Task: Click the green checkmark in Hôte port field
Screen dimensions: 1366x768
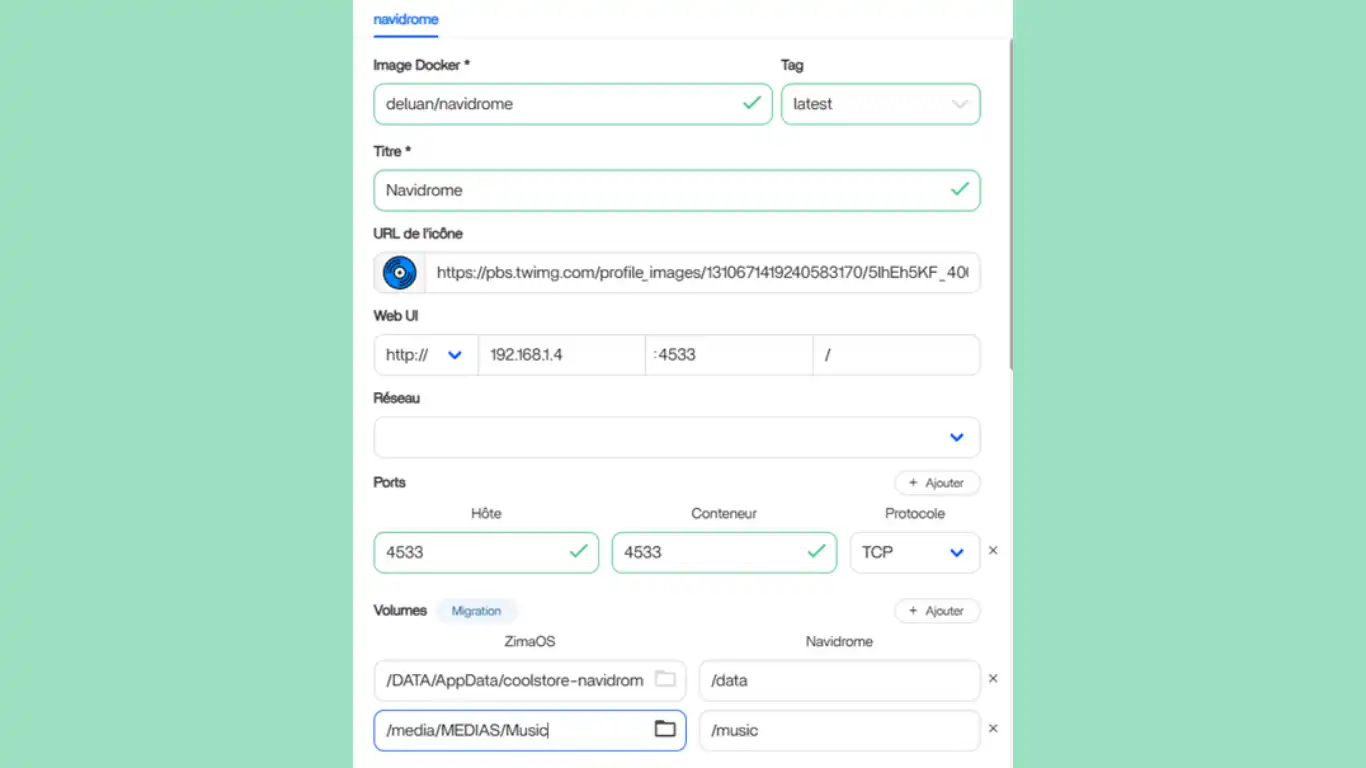Action: click(x=578, y=551)
